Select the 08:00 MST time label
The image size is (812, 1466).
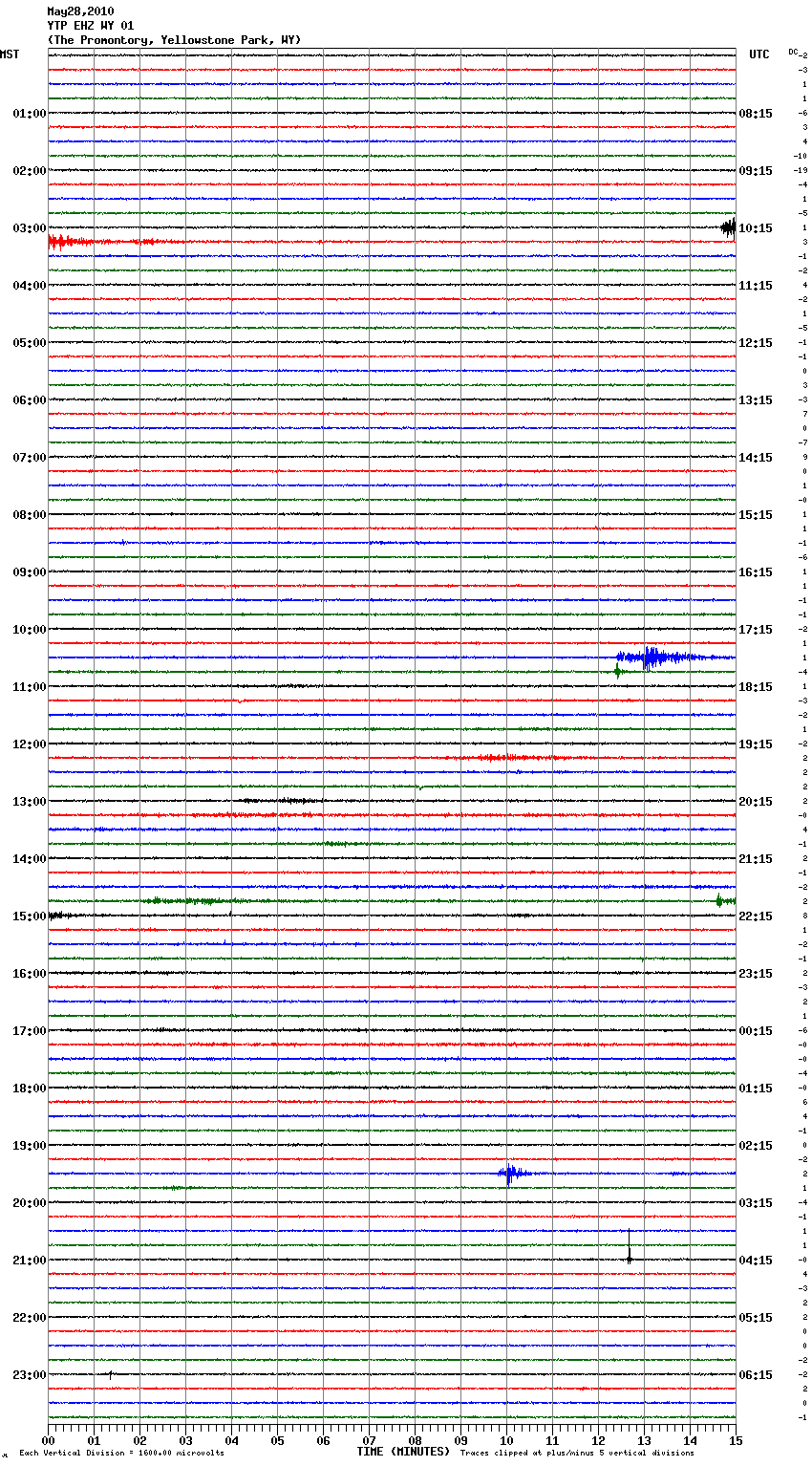click(30, 515)
